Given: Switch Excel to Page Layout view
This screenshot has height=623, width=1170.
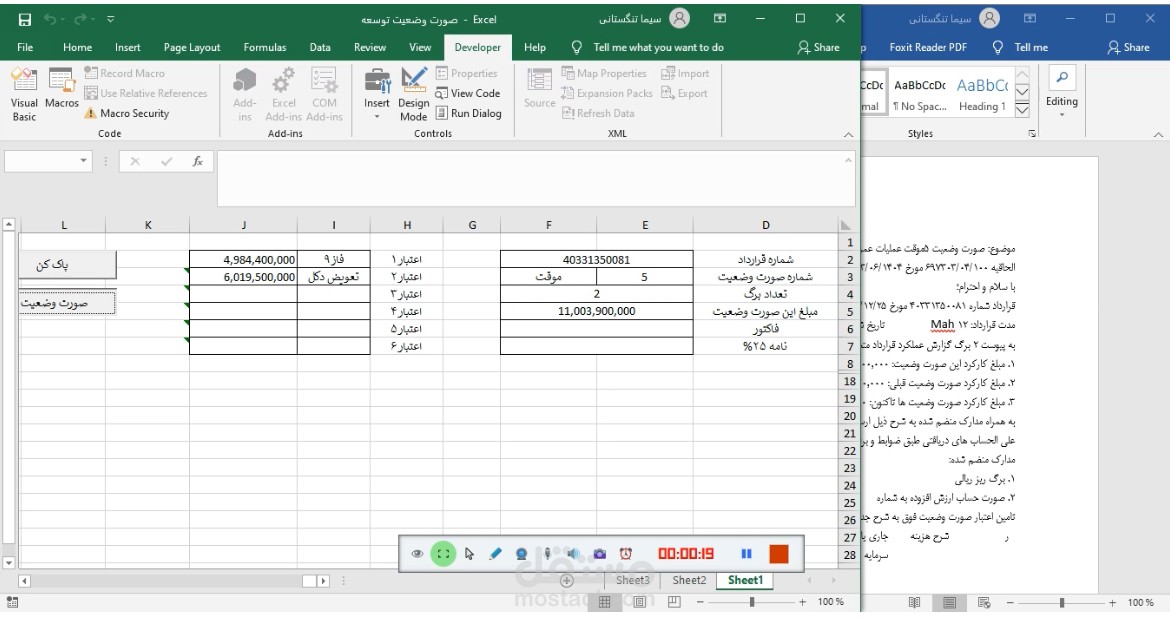Looking at the screenshot, I should 639,601.
